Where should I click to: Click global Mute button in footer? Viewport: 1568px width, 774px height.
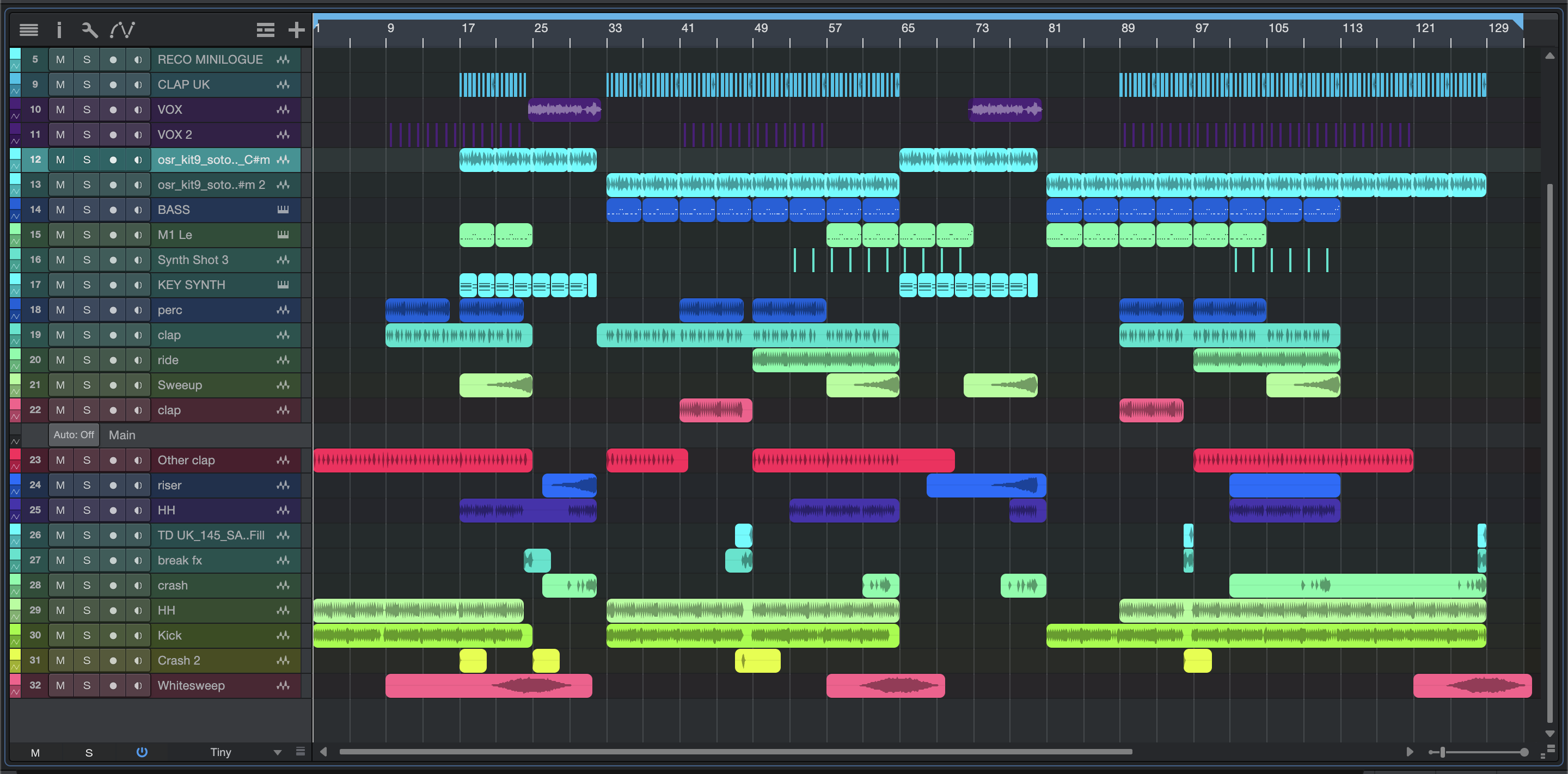(x=35, y=753)
